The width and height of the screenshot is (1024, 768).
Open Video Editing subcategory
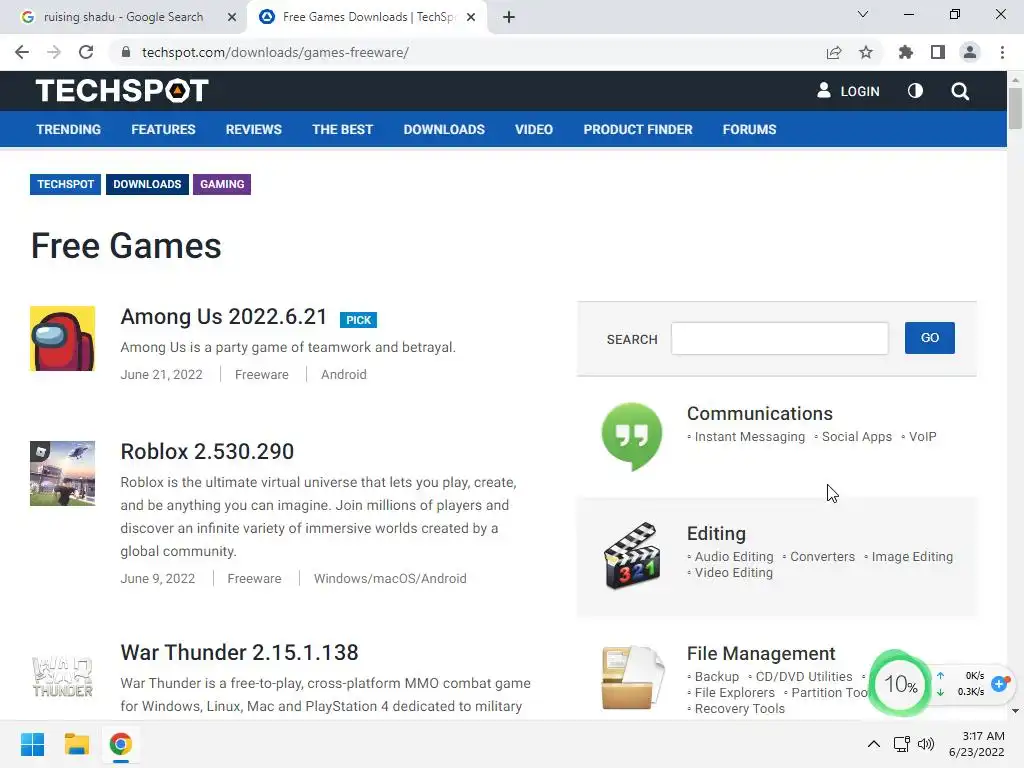[733, 573]
